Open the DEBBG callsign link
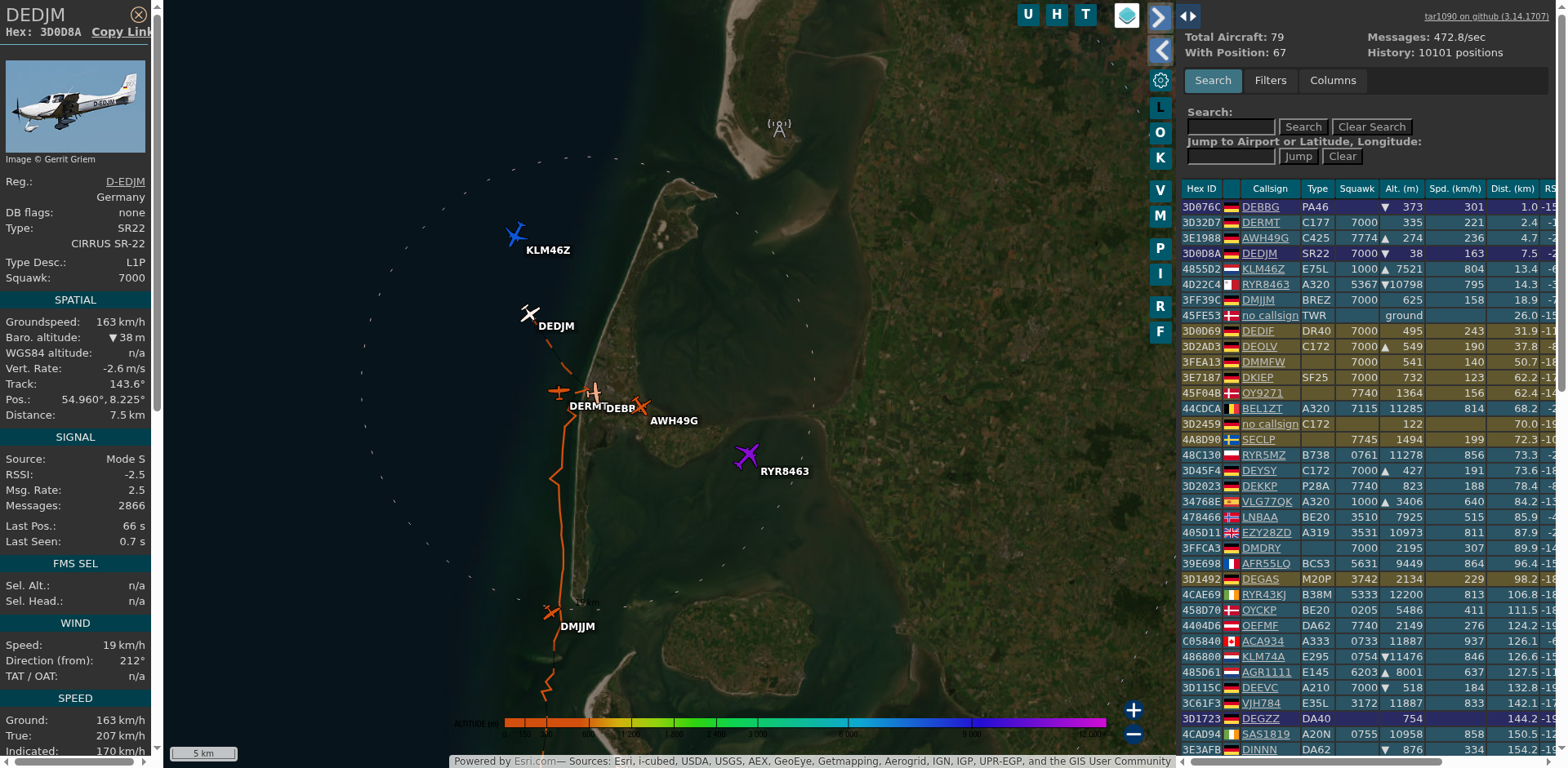 click(1260, 207)
